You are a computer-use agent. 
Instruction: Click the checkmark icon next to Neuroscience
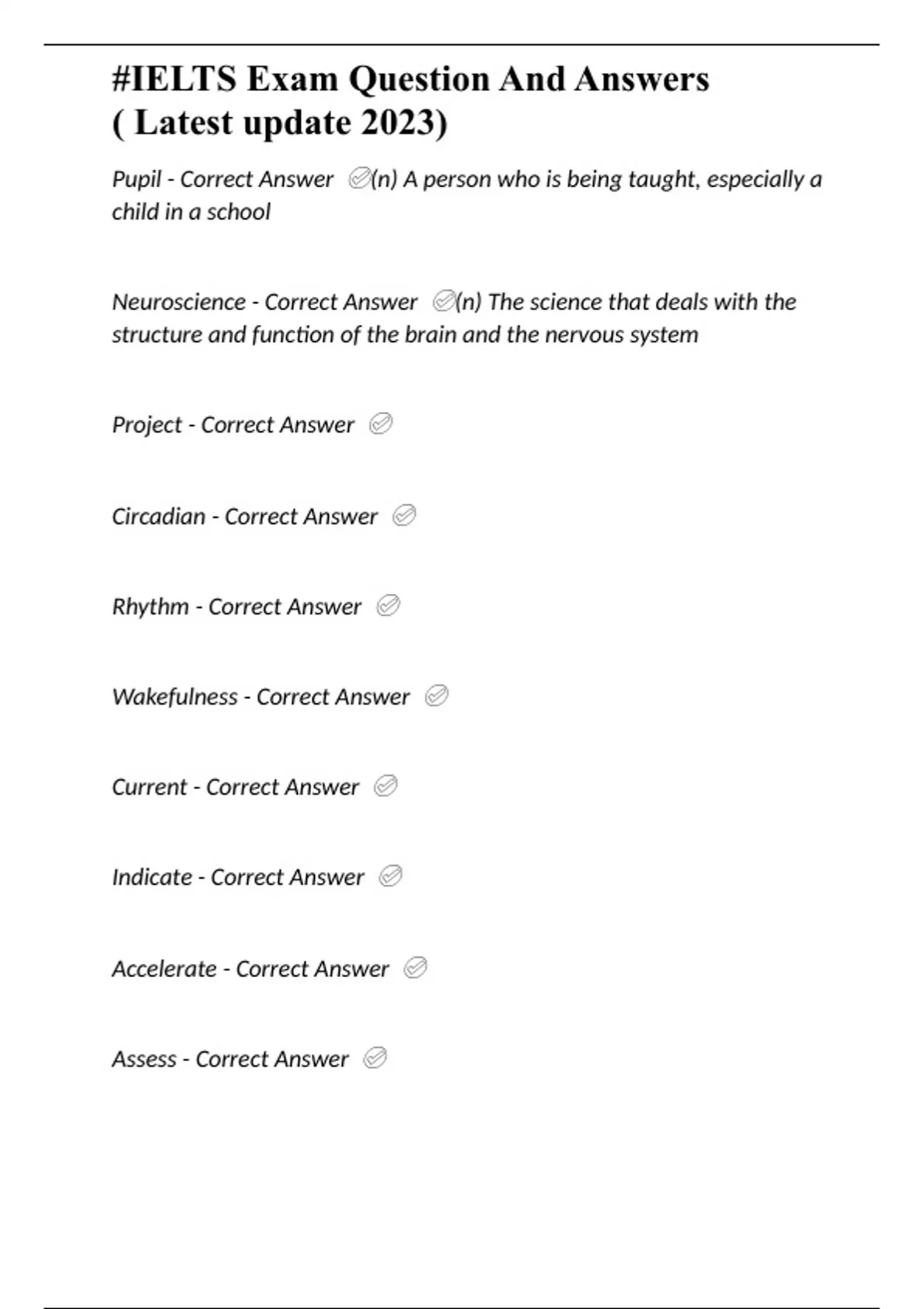pos(444,301)
